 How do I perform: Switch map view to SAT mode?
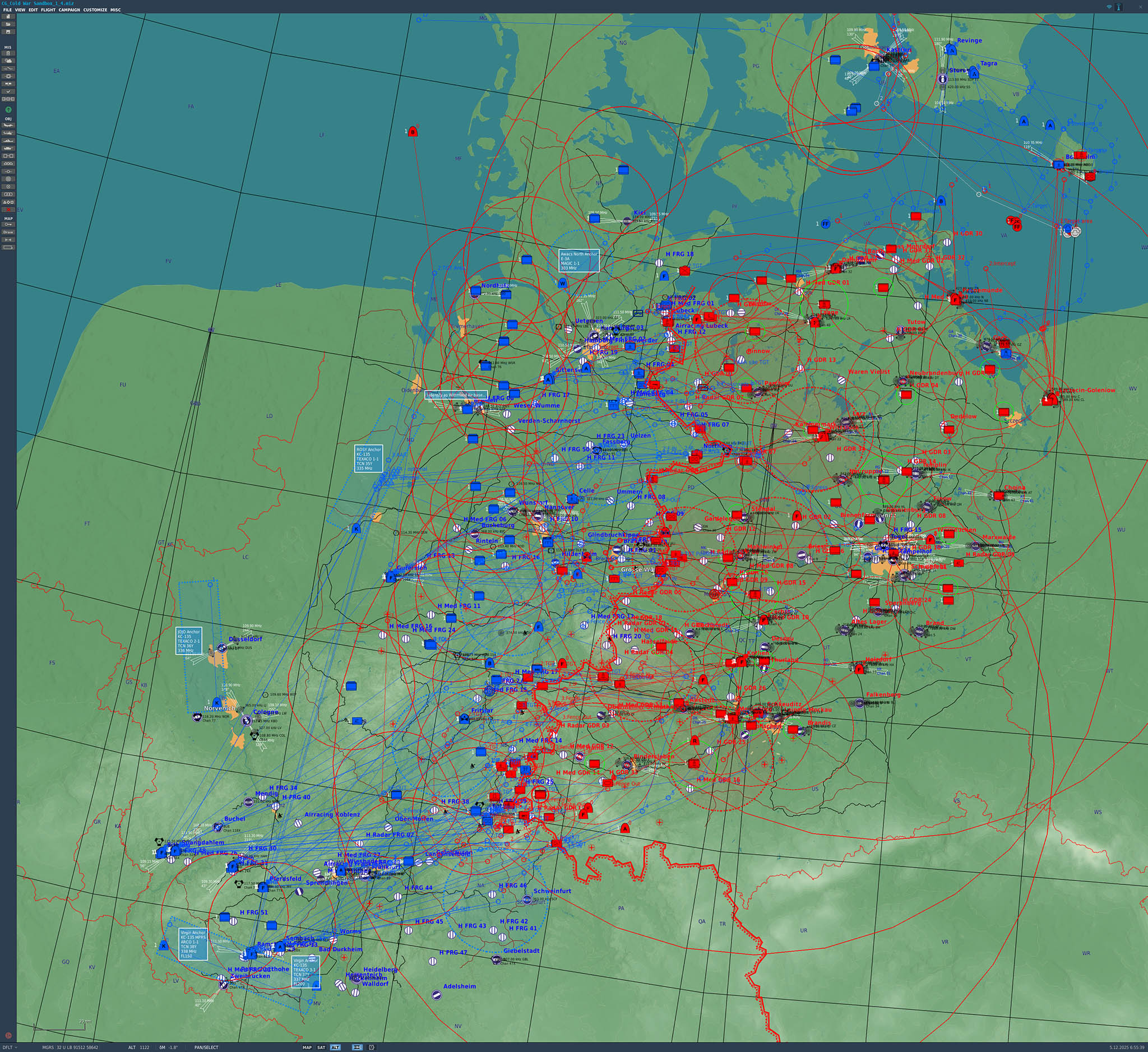(x=321, y=1047)
